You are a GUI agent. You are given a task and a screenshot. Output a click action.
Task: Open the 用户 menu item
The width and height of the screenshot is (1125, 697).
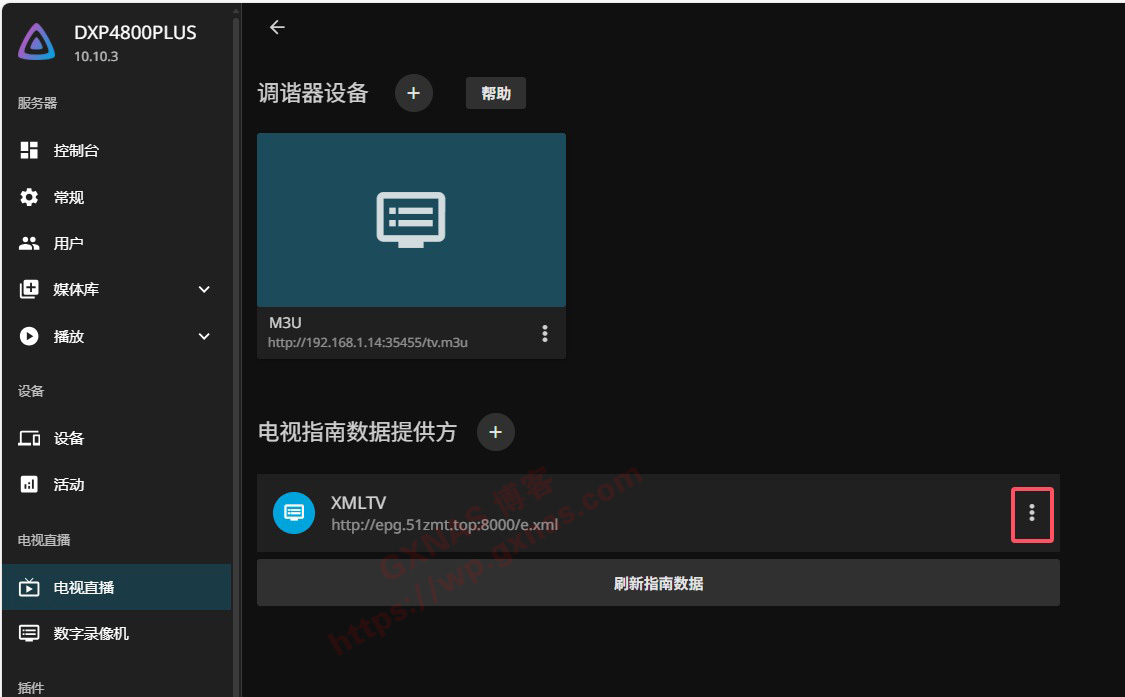(68, 244)
